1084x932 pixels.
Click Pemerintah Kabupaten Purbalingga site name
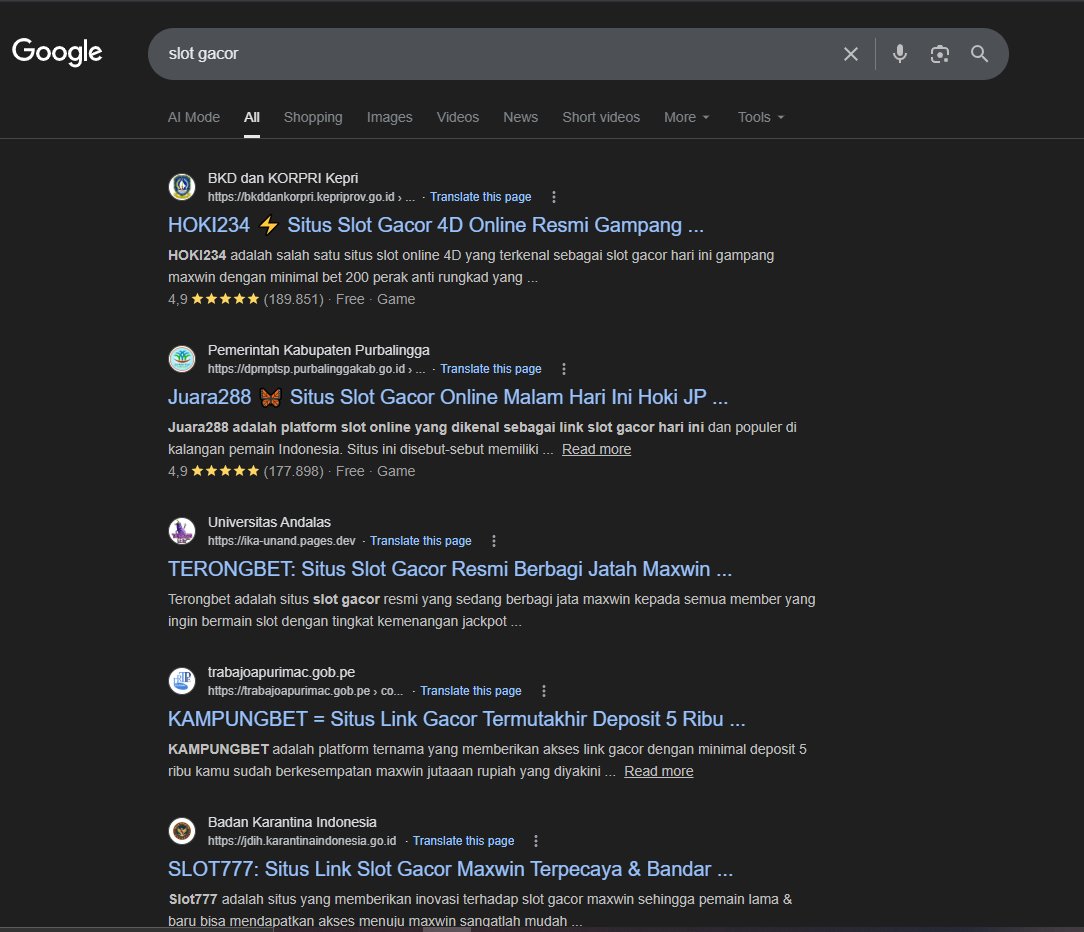point(319,351)
